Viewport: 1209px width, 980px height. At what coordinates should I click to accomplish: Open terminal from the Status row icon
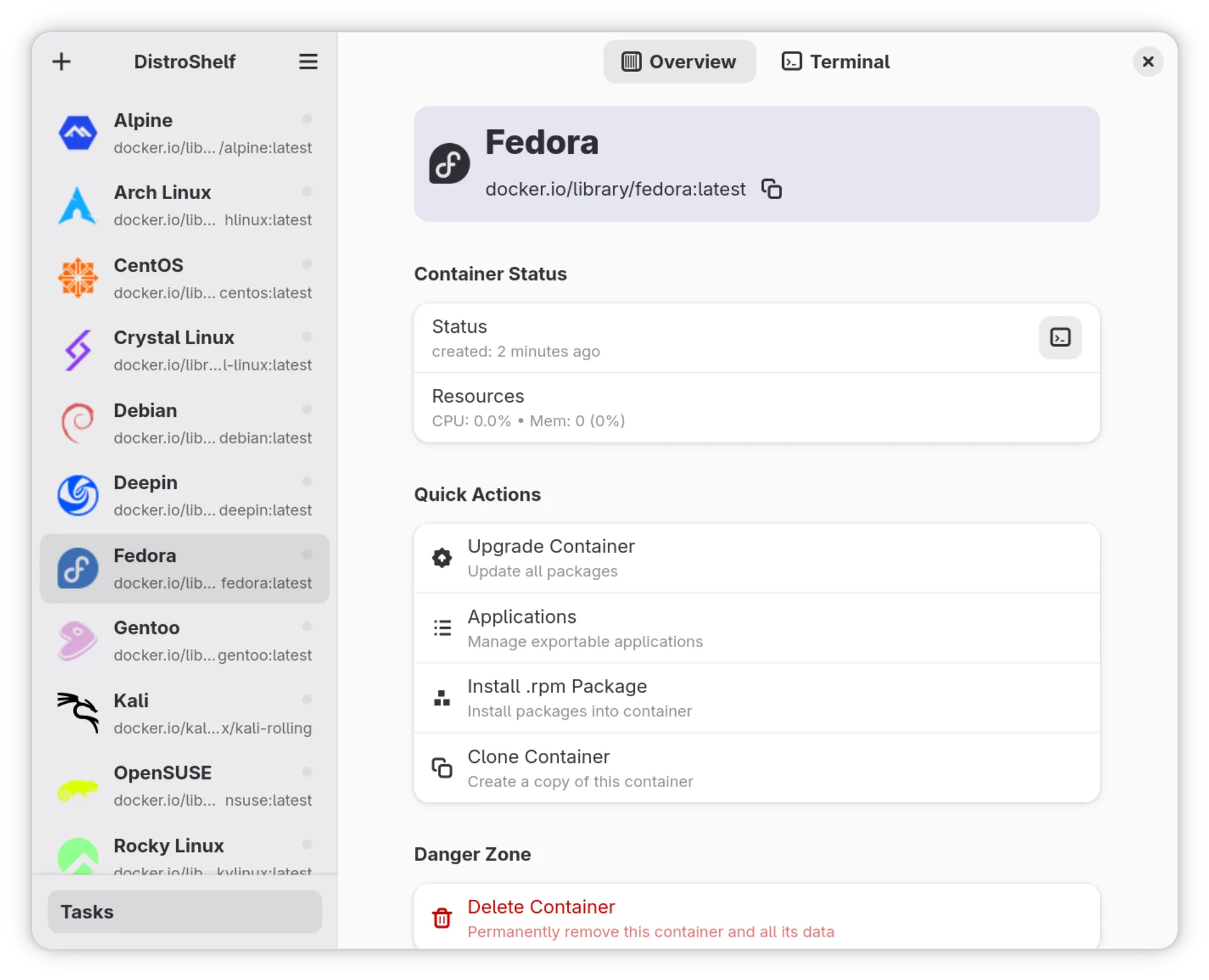(x=1059, y=337)
